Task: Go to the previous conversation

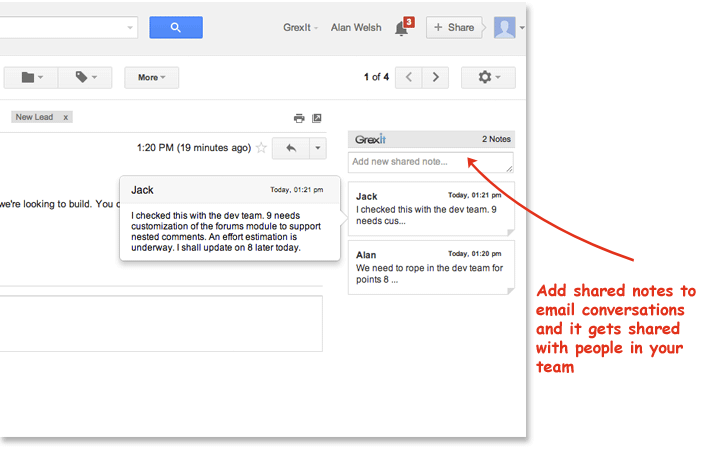Action: coord(409,77)
